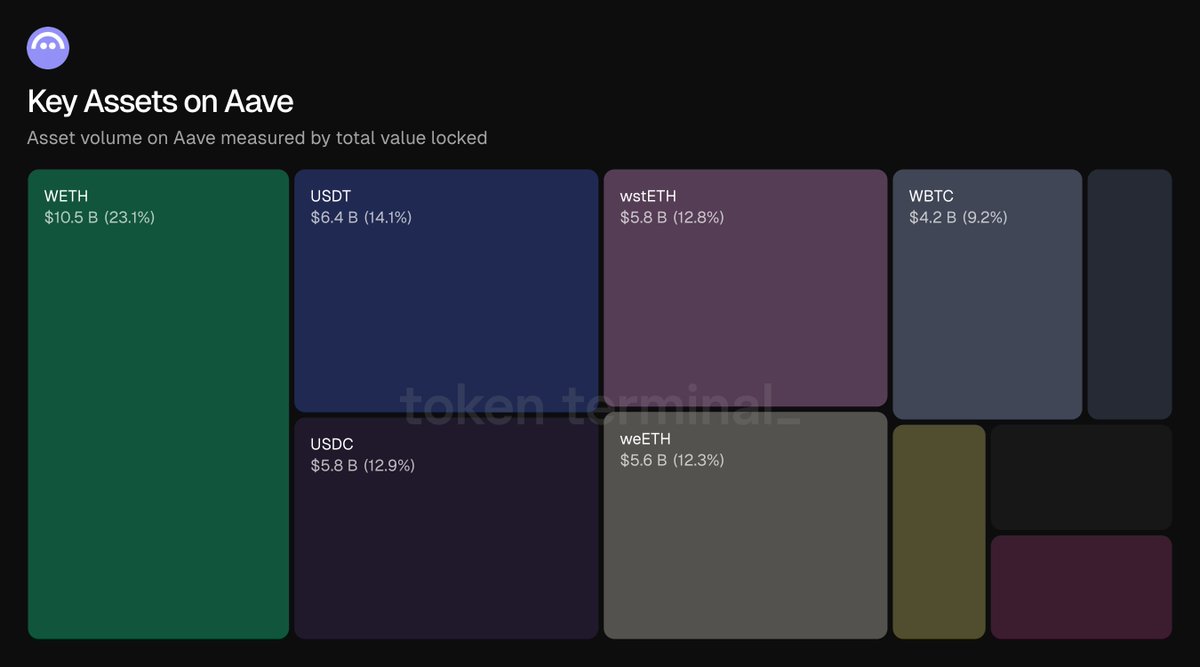Click the narrow dark tile beside WBTC
This screenshot has width=1200, height=667.
click(x=1129, y=294)
